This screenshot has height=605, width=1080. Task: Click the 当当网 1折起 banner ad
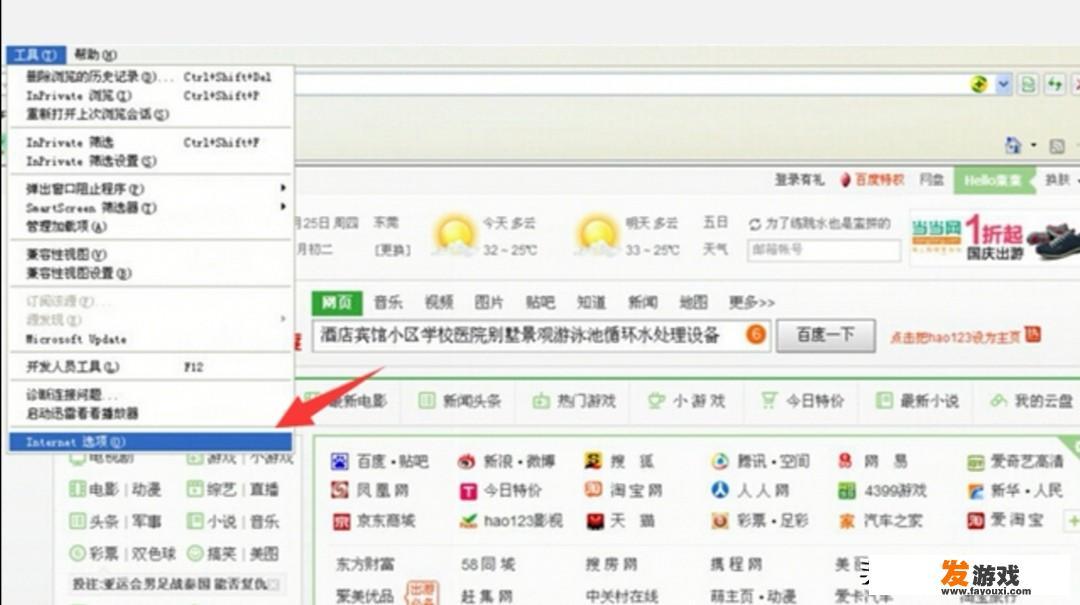pyautogui.click(x=995, y=236)
